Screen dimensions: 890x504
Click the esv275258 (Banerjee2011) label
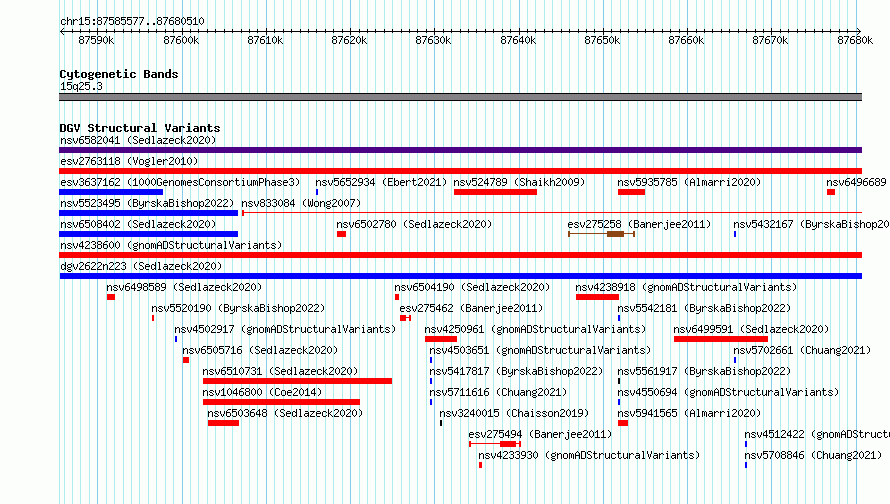tap(639, 224)
